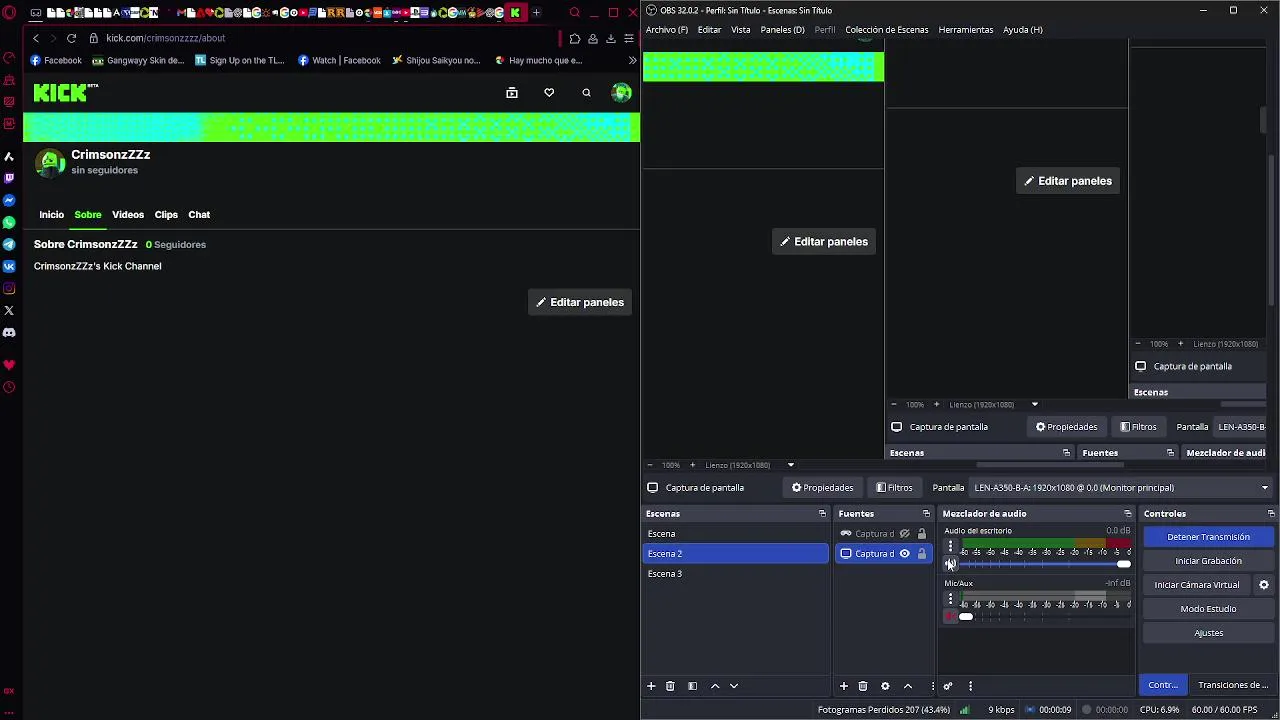Open the Editar menu in OBS
Viewport: 1280px width, 720px height.
click(x=709, y=30)
